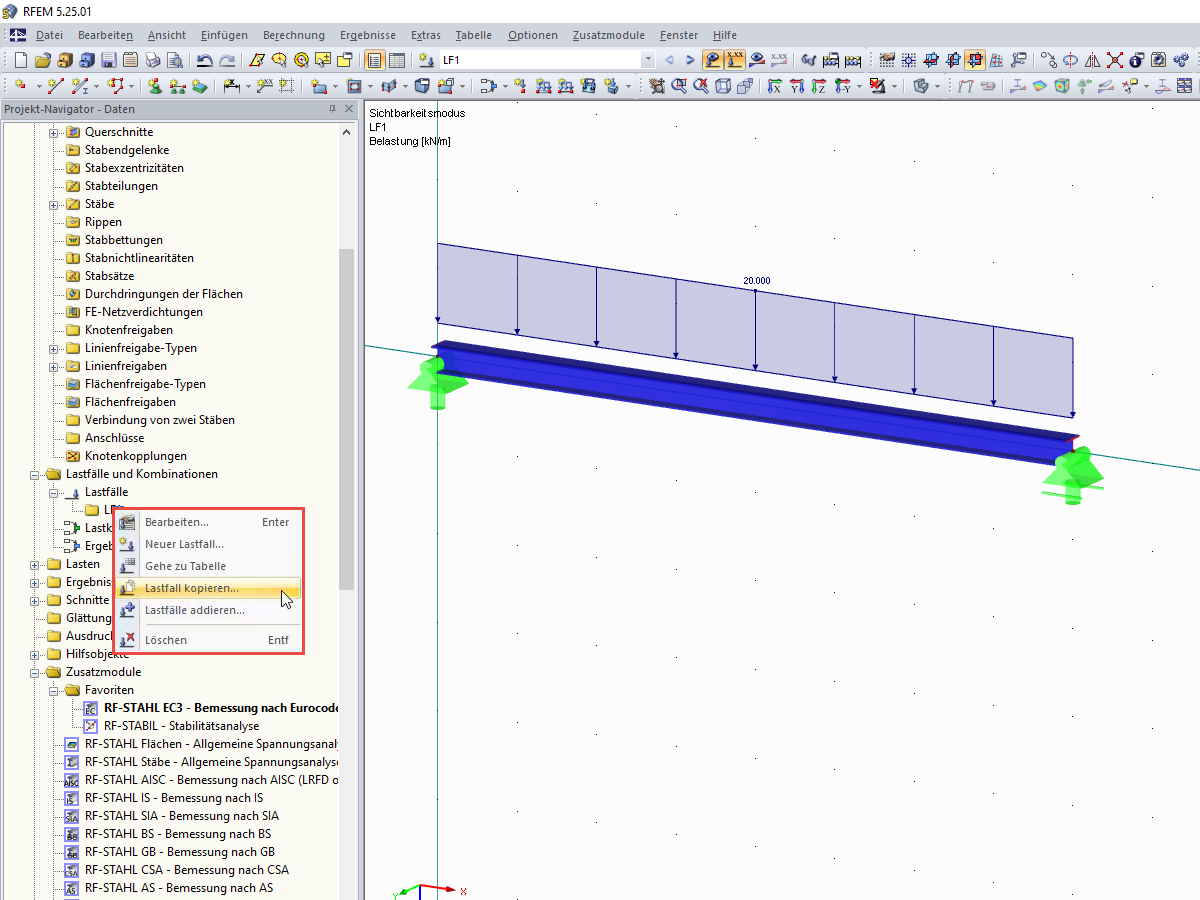1200x900 pixels.
Task: Save the model with the floppy disk icon
Action: point(108,60)
